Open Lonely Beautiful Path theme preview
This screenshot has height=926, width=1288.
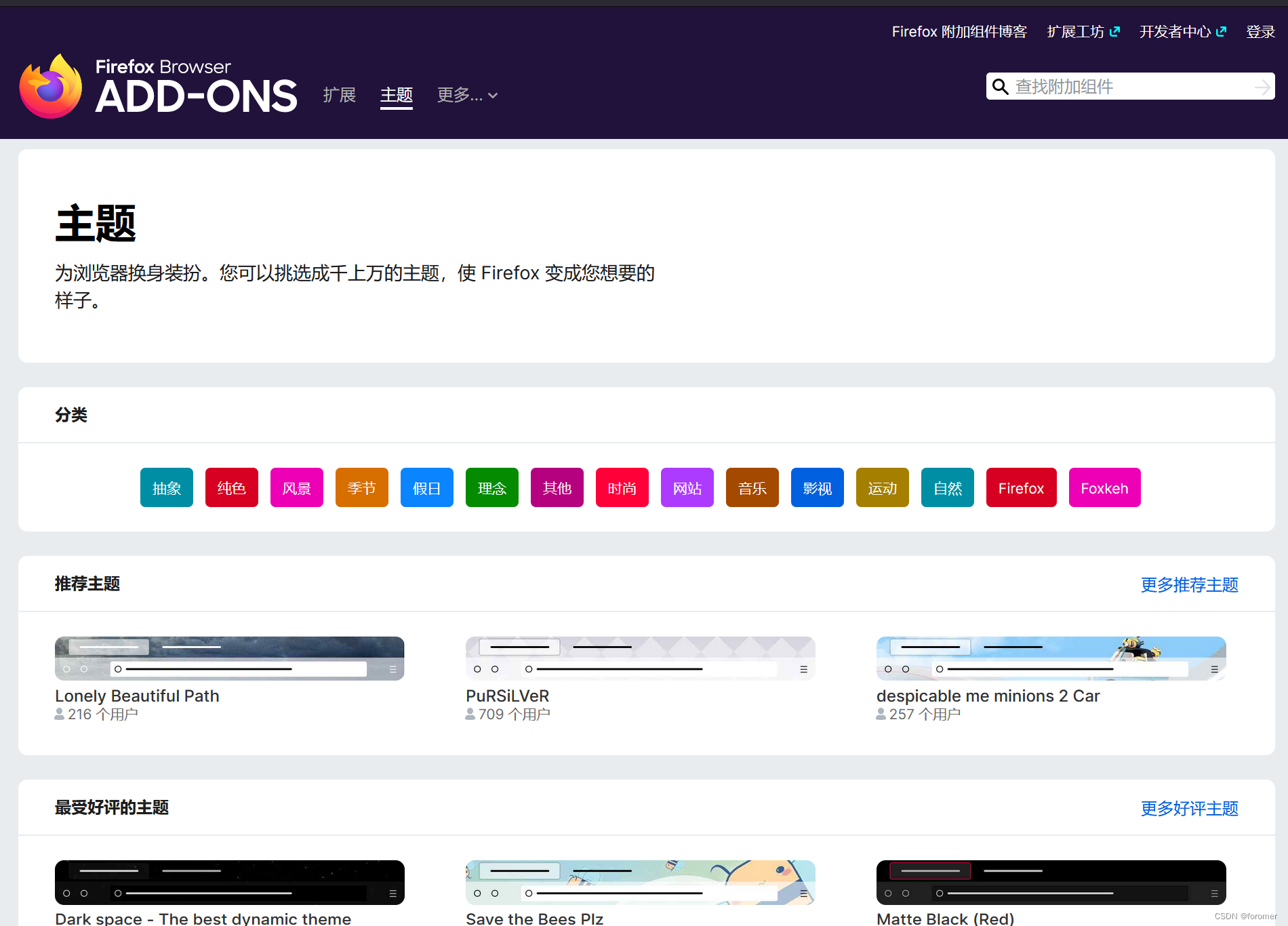pyautogui.click(x=230, y=658)
